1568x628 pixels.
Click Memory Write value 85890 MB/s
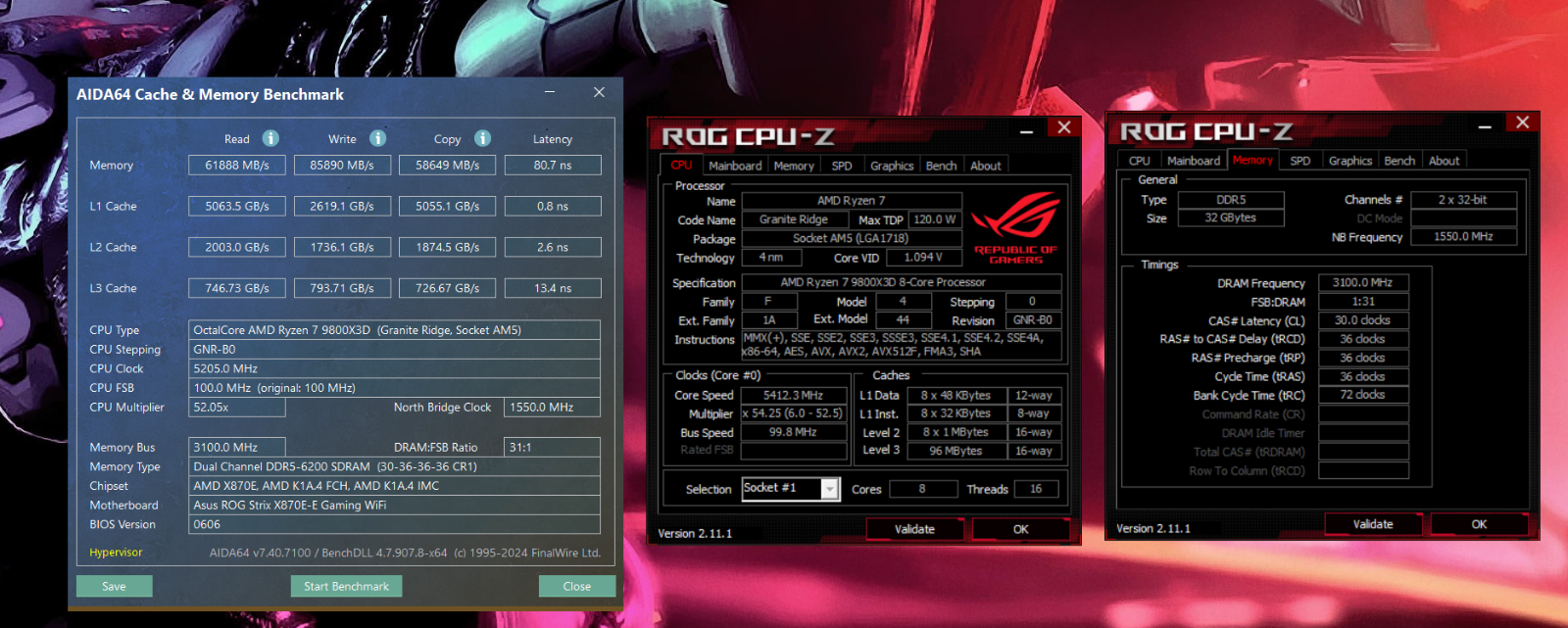pyautogui.click(x=342, y=166)
